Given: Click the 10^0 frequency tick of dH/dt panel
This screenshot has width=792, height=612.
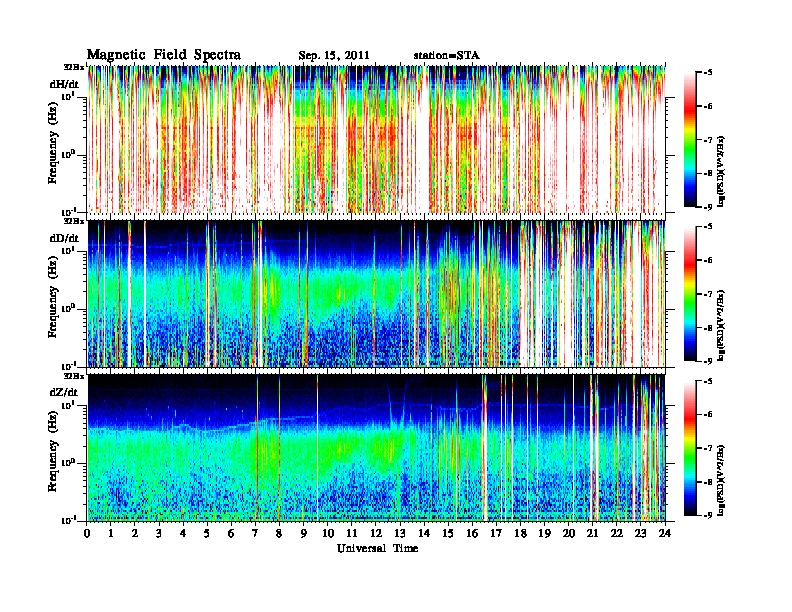Looking at the screenshot, I should click(x=68, y=154).
